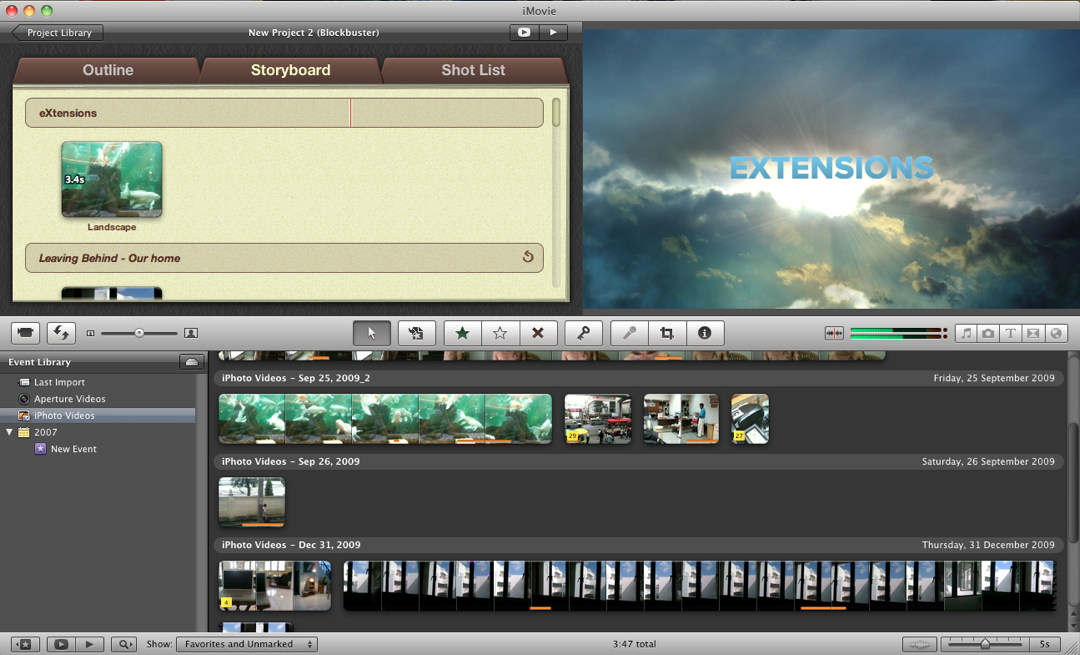The image size is (1080, 655).
Task: Select the office interior clip from Sep 25
Action: click(x=681, y=419)
